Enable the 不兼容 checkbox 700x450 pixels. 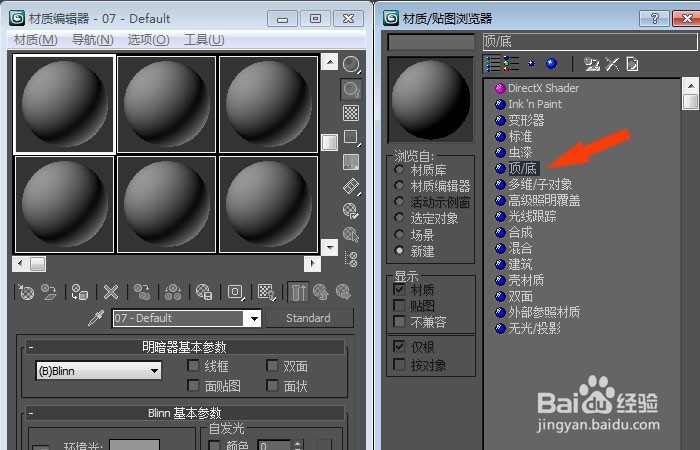pyautogui.click(x=399, y=322)
